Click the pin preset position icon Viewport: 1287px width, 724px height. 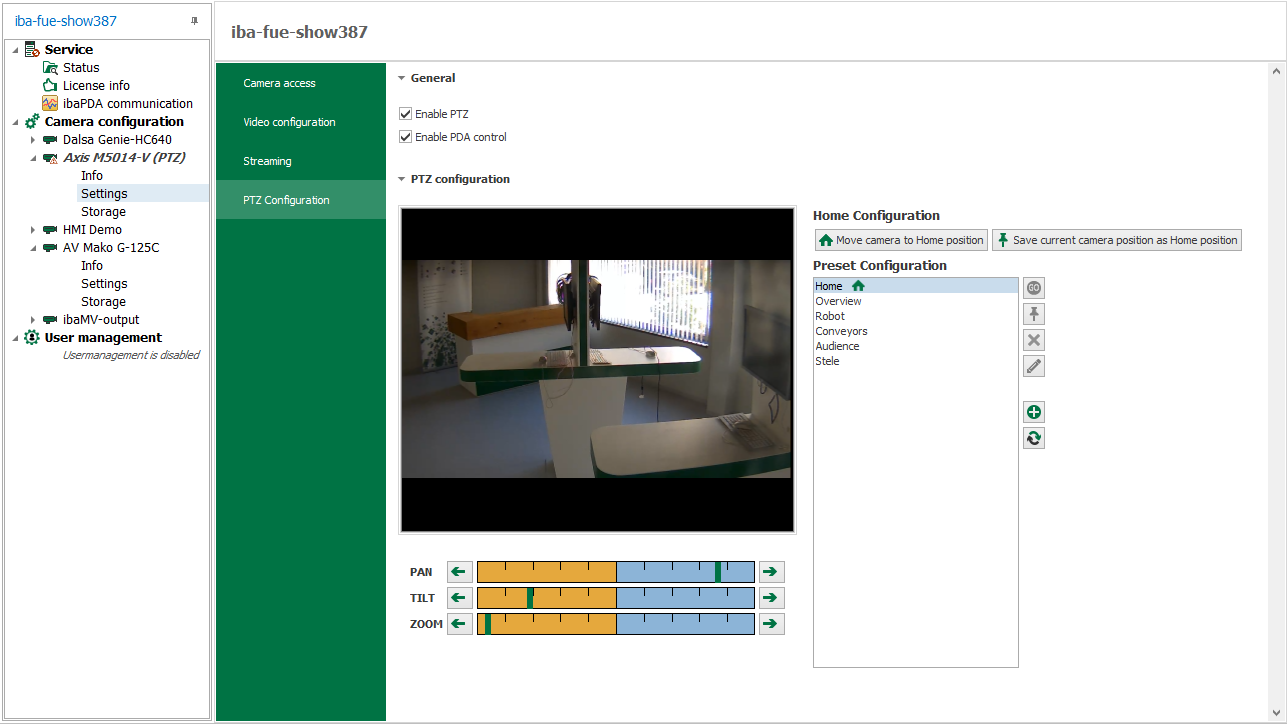tap(1034, 314)
